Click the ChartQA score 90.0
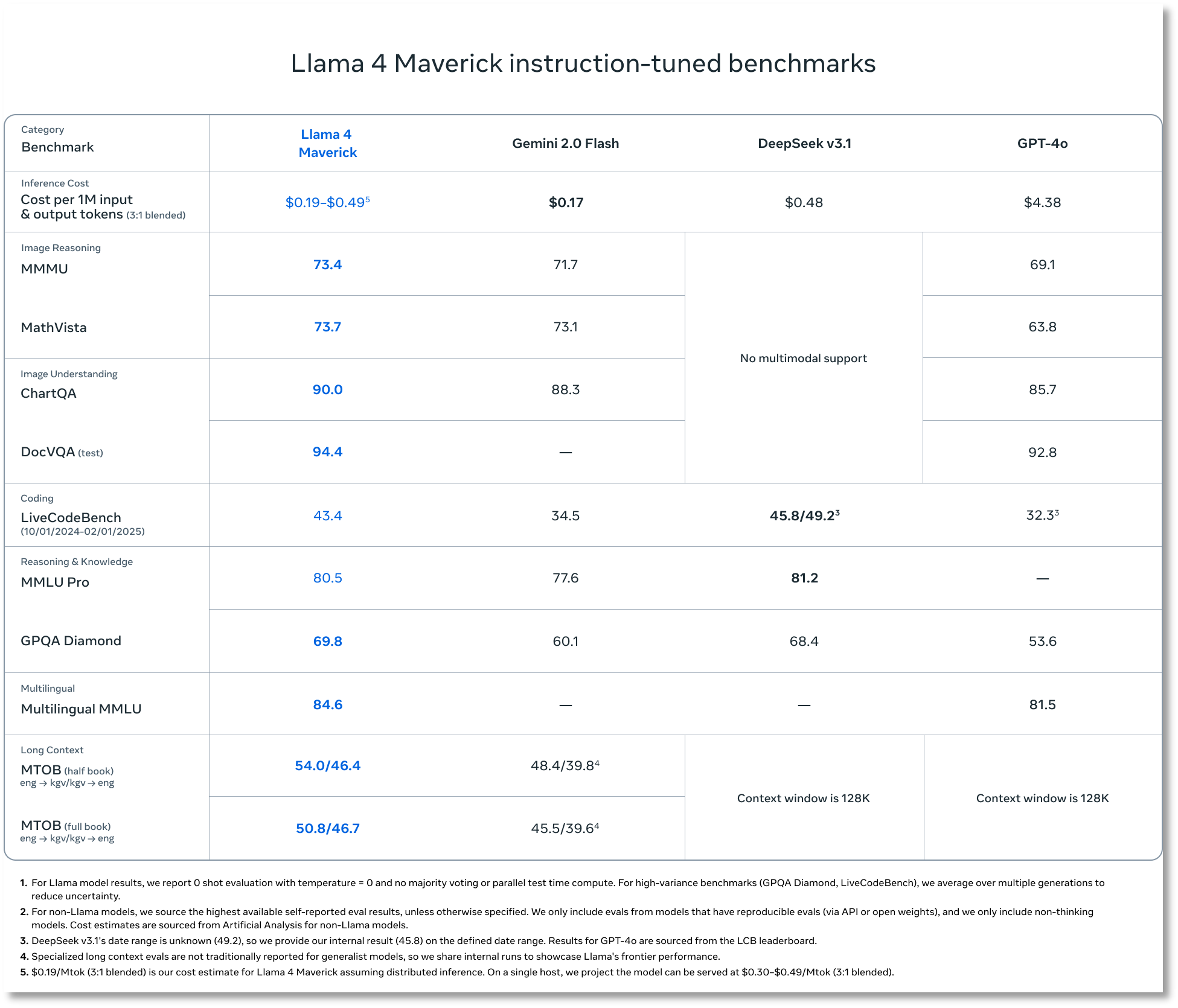The image size is (1178, 1008). pos(327,390)
